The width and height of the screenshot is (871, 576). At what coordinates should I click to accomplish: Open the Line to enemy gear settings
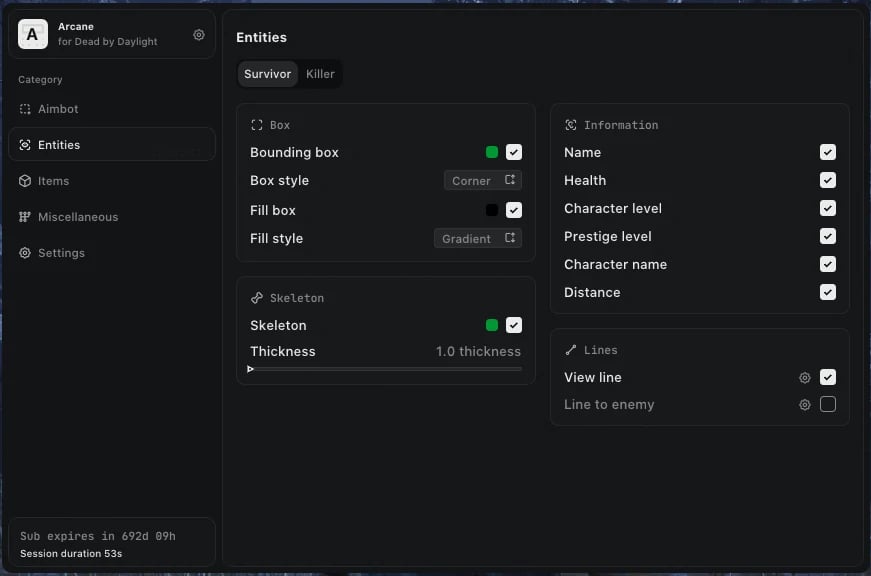pyautogui.click(x=805, y=405)
